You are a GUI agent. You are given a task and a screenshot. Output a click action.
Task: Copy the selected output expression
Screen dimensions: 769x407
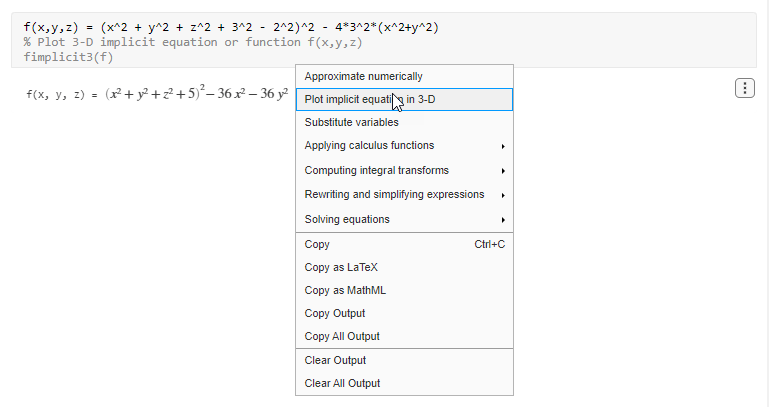(x=317, y=244)
